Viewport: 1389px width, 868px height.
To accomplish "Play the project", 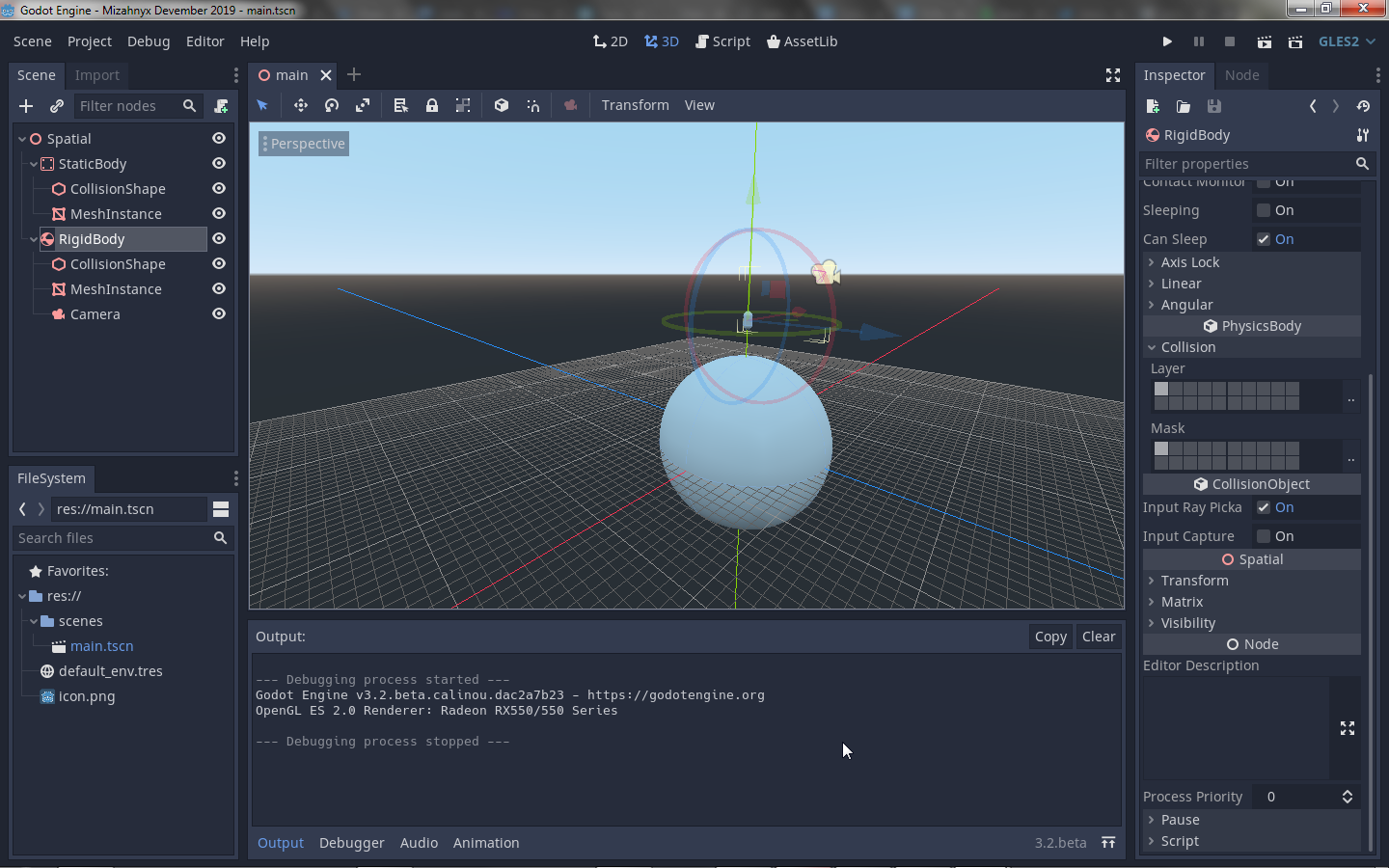I will click(x=1167, y=41).
